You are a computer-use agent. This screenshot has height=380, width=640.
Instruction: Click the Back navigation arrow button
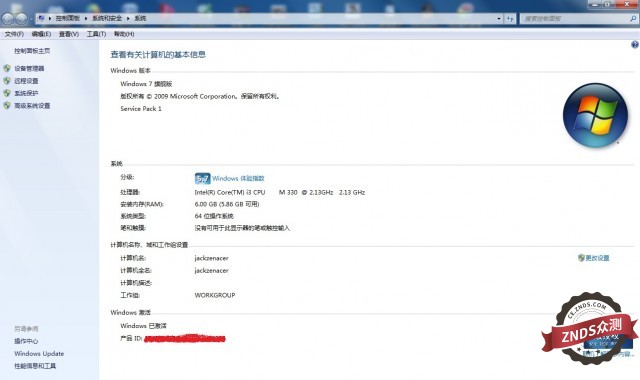tap(8, 18)
